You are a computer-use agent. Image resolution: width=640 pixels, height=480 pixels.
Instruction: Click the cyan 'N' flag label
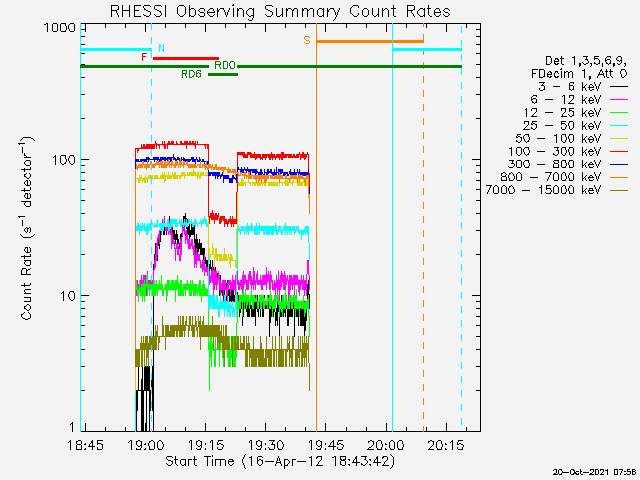[x=161, y=48]
